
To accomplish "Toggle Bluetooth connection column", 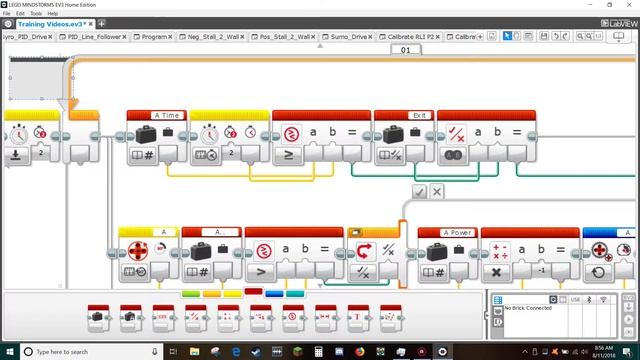I will [589, 300].
